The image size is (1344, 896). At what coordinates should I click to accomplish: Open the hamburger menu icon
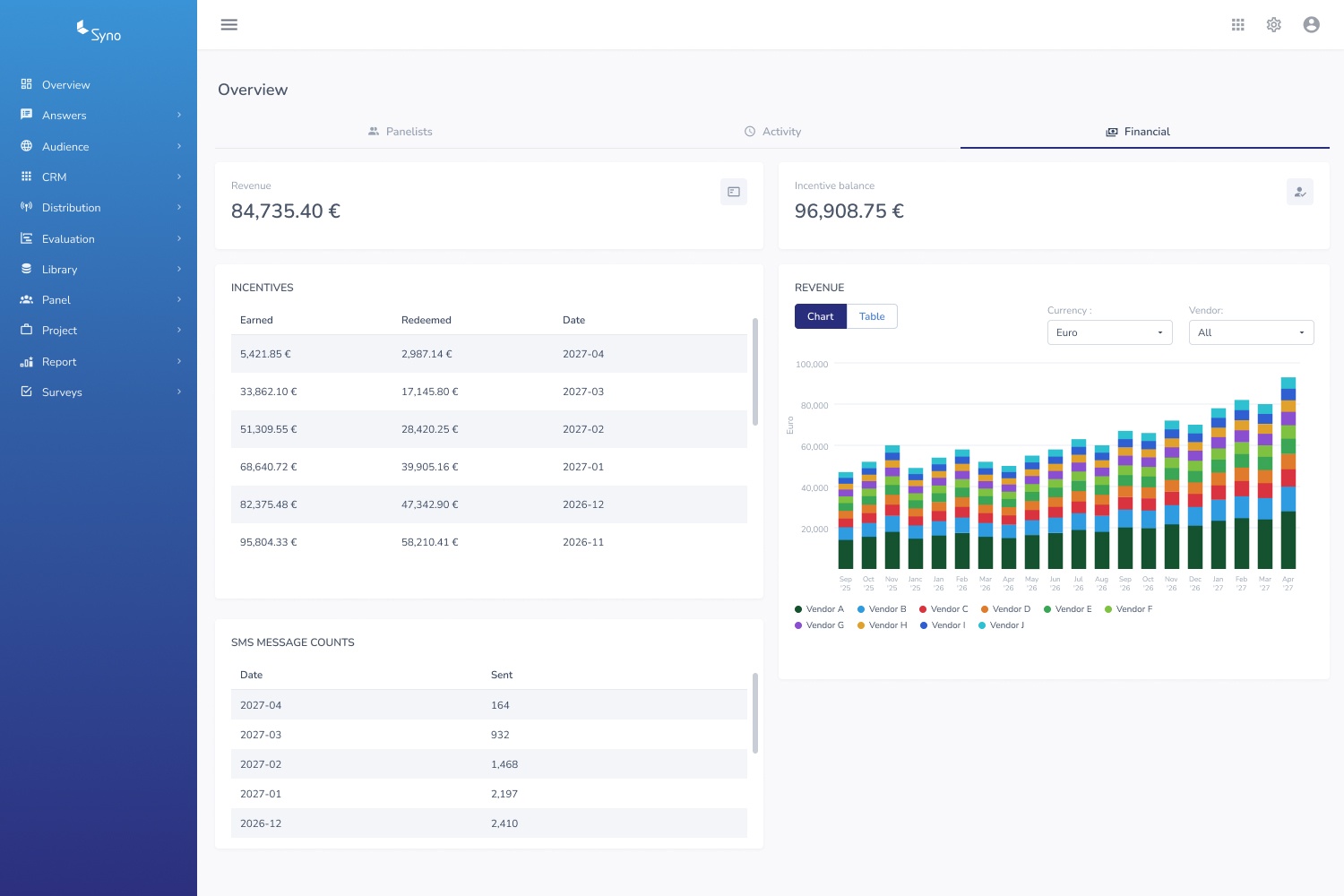229,25
